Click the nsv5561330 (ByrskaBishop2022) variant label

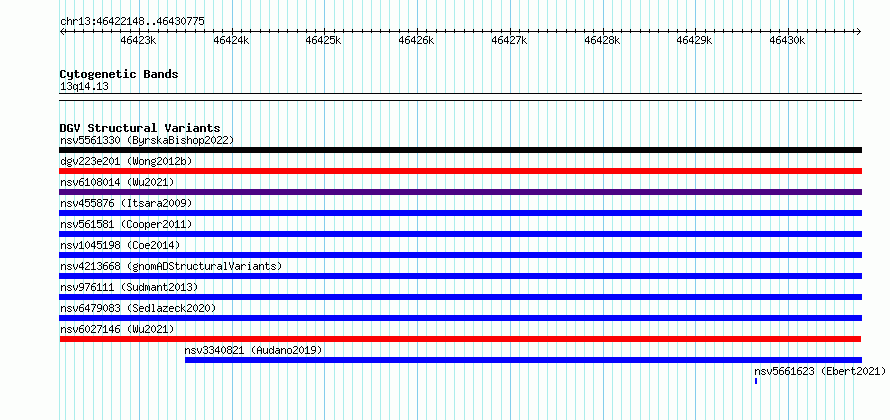pos(146,140)
